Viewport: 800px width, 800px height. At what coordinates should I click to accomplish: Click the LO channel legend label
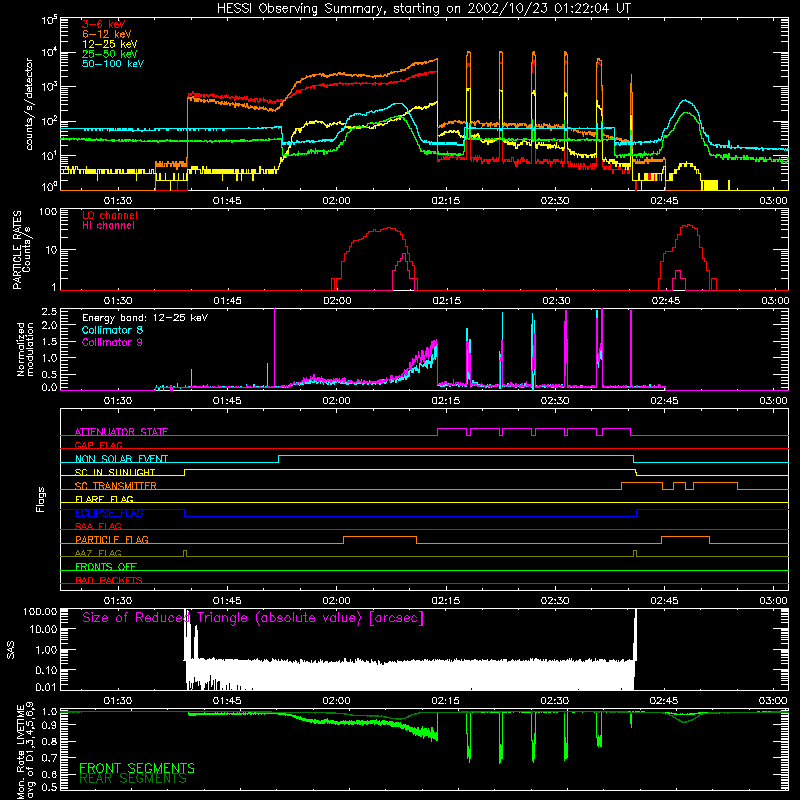click(x=110, y=215)
